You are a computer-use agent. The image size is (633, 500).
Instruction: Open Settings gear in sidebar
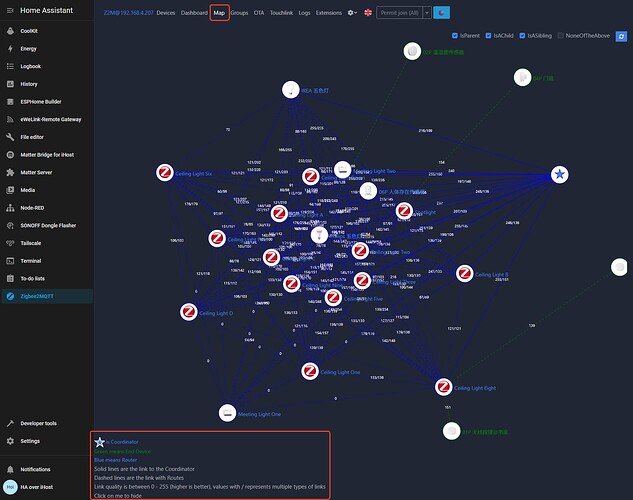click(10, 441)
